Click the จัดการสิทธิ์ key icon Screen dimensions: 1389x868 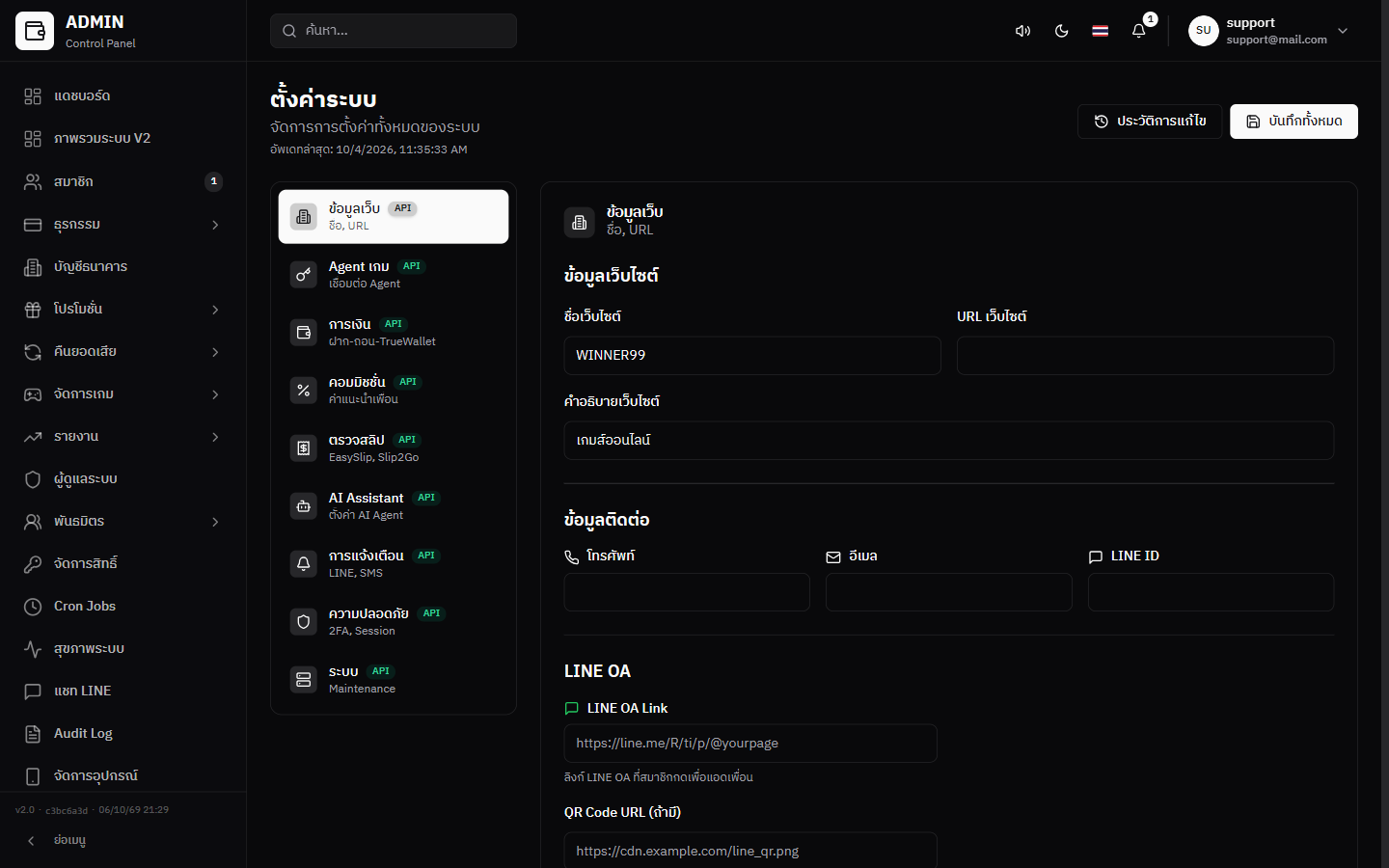pos(33,564)
